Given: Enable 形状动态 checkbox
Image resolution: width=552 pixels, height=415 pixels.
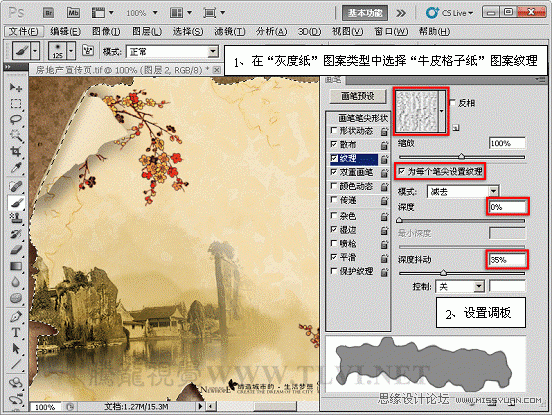Looking at the screenshot, I should tap(334, 131).
